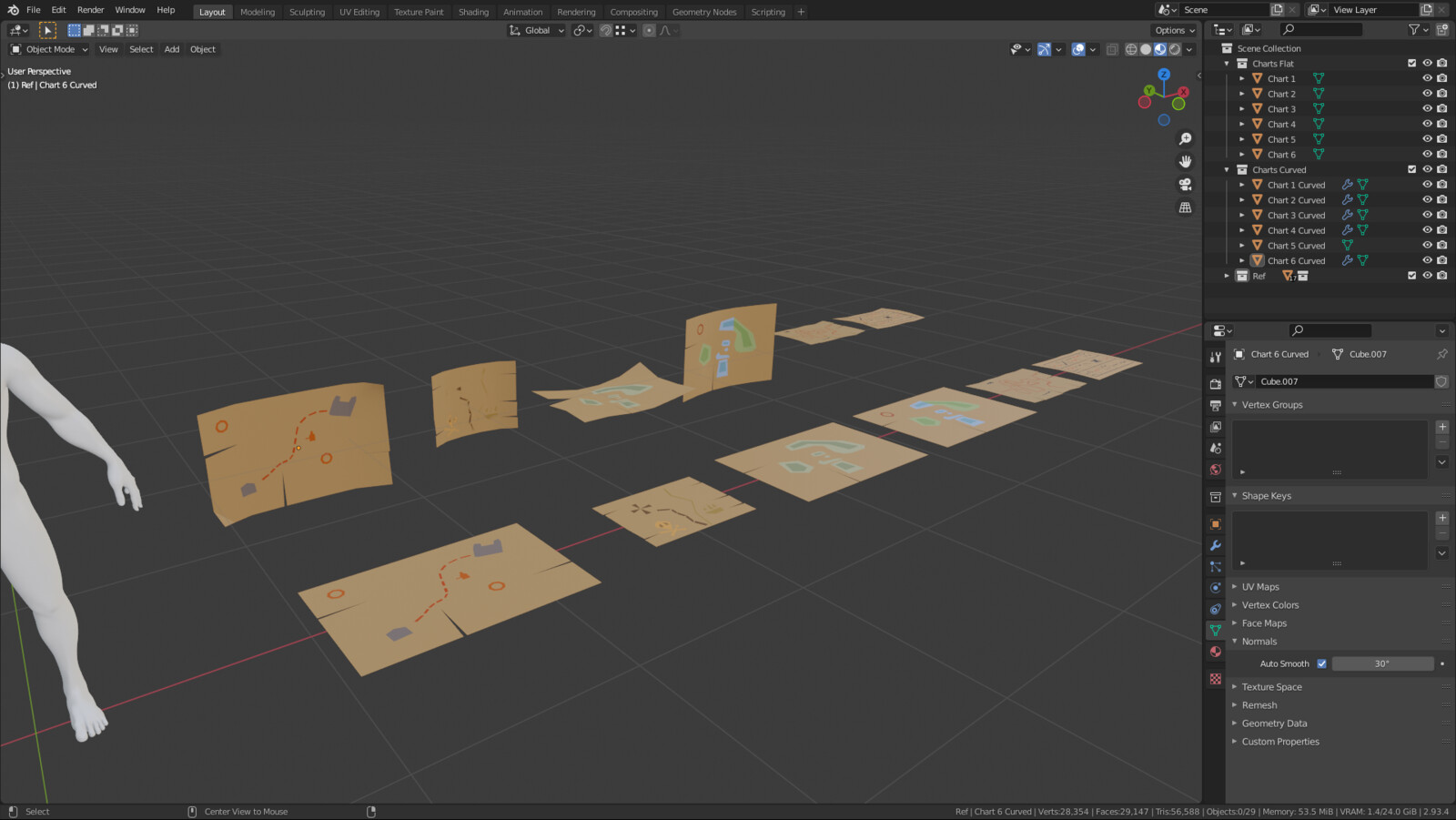Open the View Layer properties tab
Image resolution: width=1456 pixels, height=820 pixels.
click(1215, 427)
